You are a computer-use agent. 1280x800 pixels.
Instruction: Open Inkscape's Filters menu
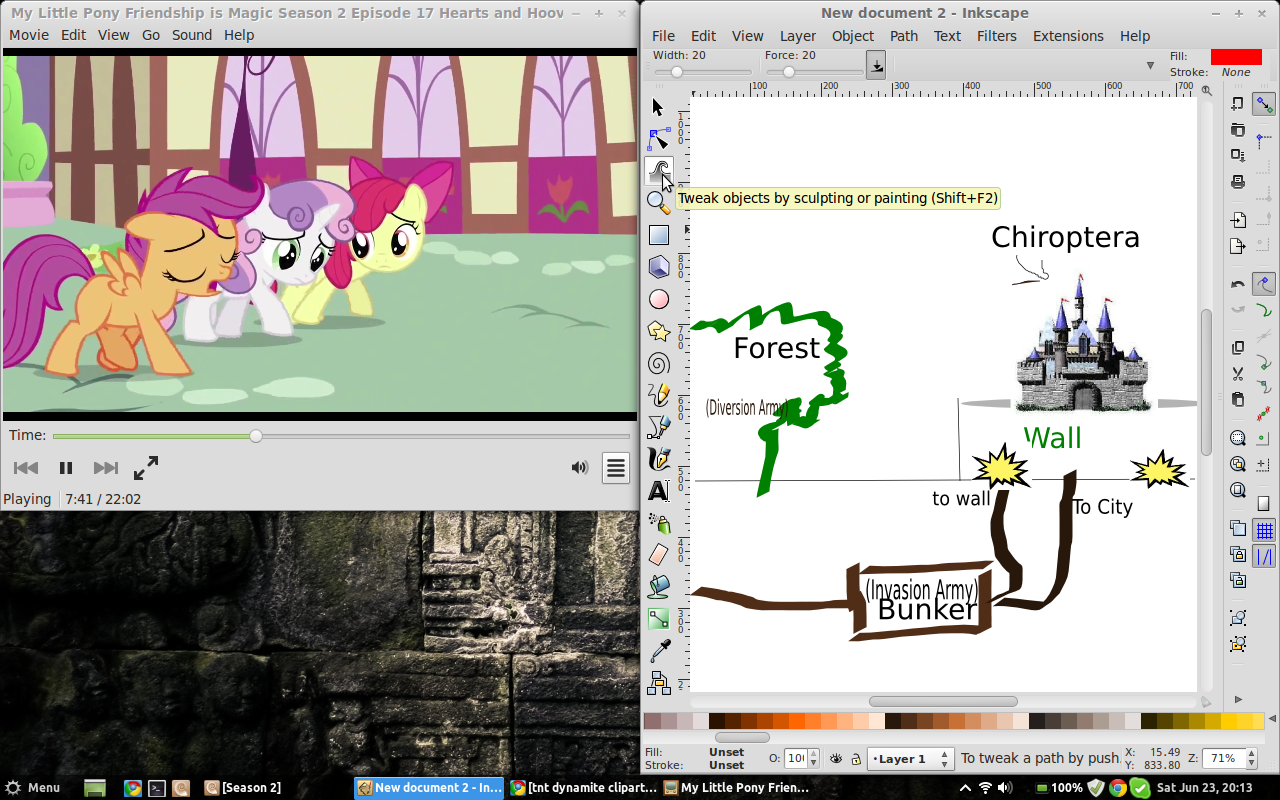[x=997, y=36]
